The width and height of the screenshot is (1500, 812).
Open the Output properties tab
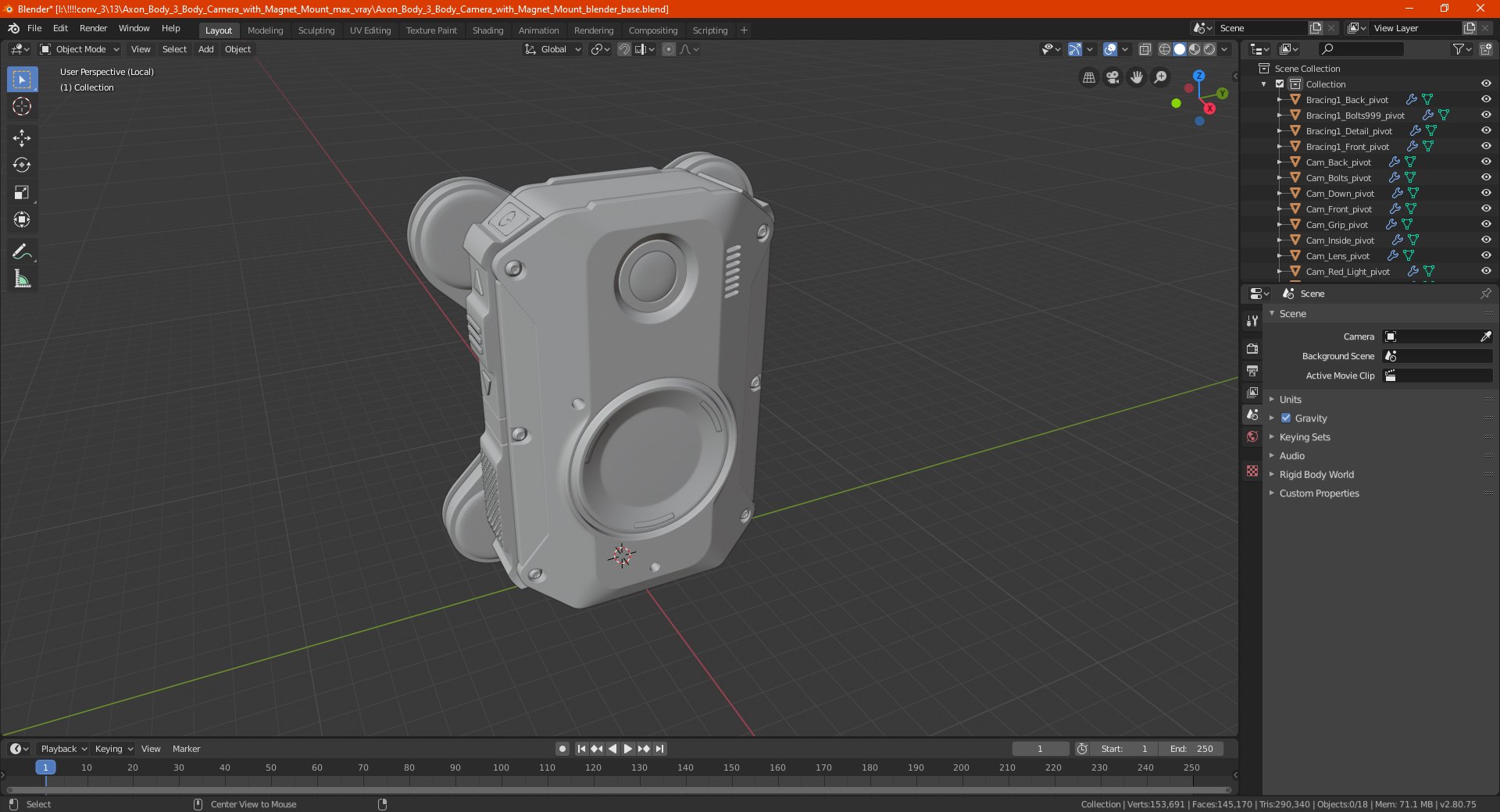(1252, 370)
